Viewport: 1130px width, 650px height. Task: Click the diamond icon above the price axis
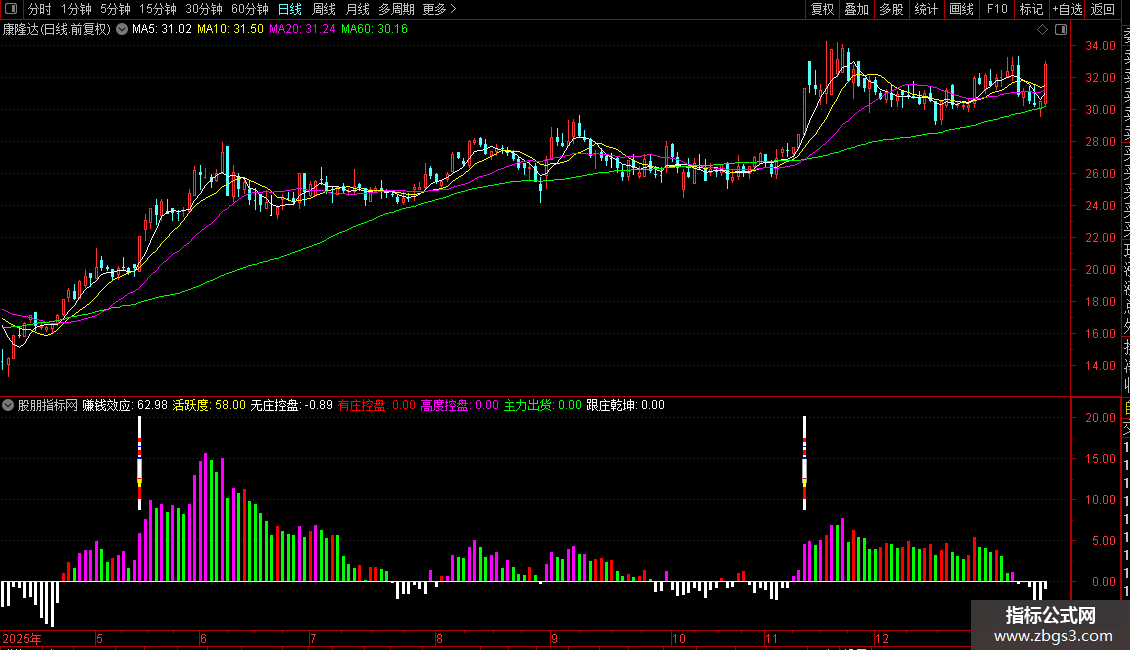tap(1042, 30)
